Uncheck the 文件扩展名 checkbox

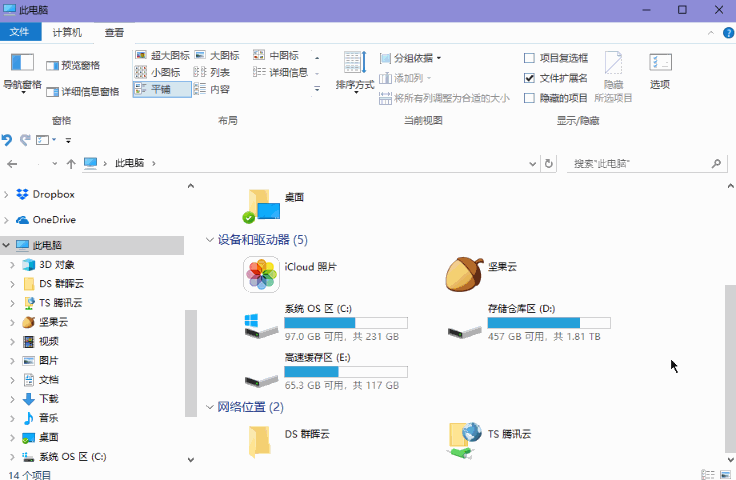(530, 78)
